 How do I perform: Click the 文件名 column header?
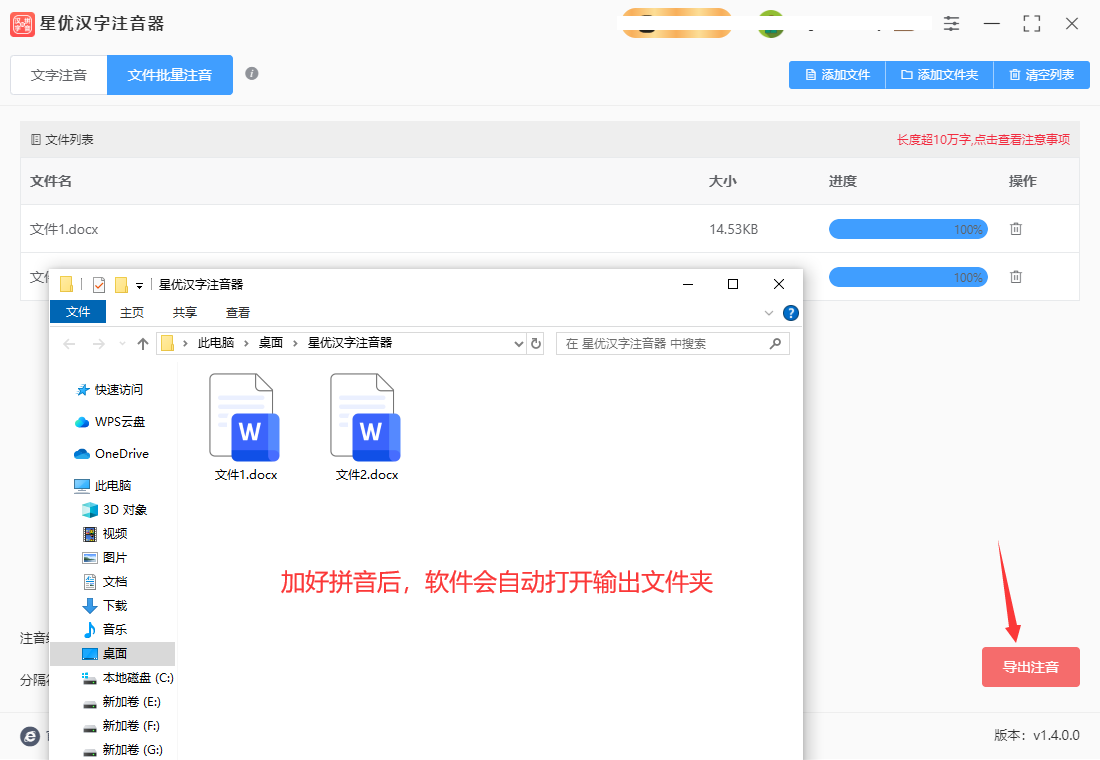[51, 181]
